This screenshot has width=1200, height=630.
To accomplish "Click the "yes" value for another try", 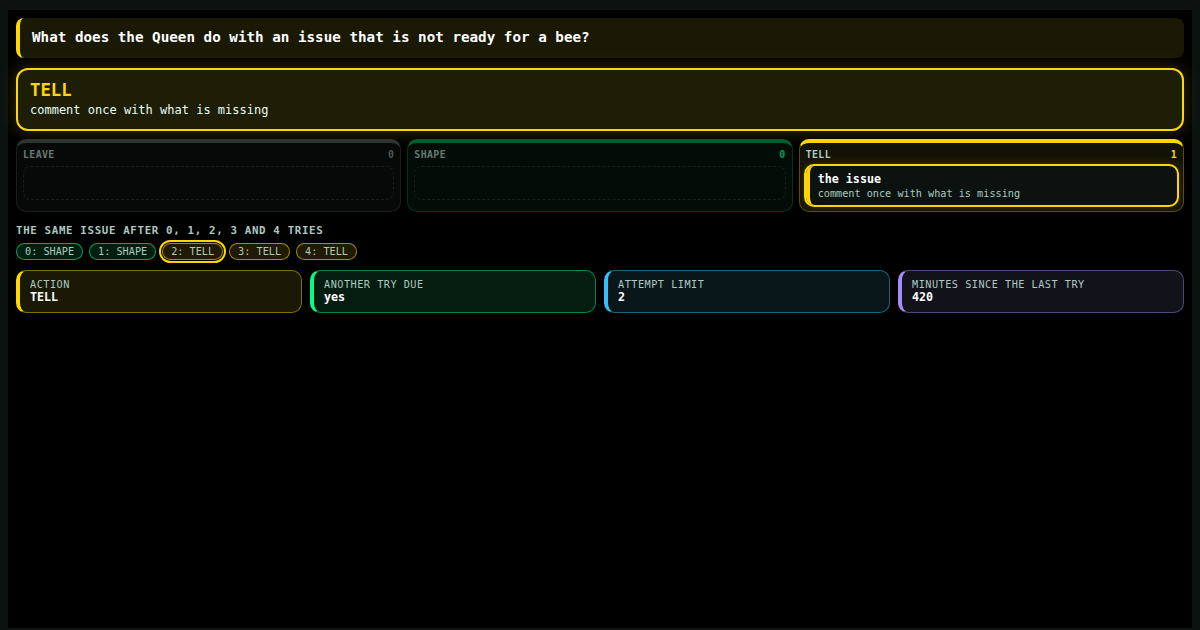I will tap(335, 297).
